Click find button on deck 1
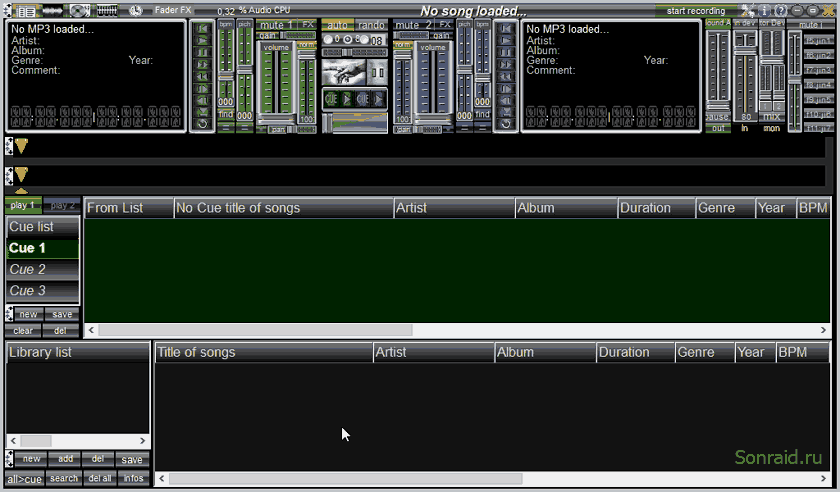The image size is (840, 492). click(x=226, y=115)
